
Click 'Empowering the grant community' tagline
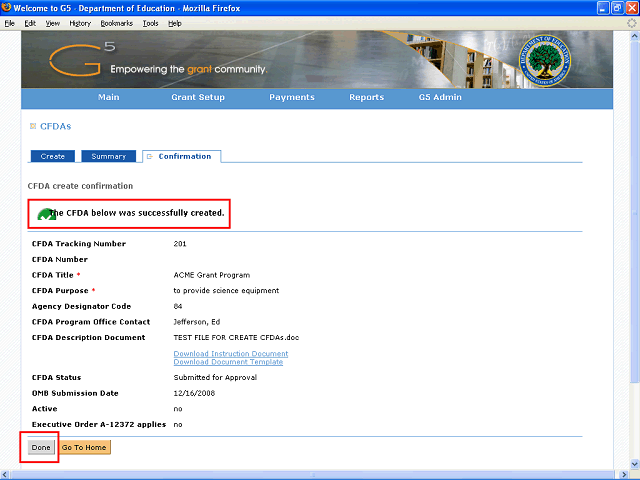click(189, 69)
